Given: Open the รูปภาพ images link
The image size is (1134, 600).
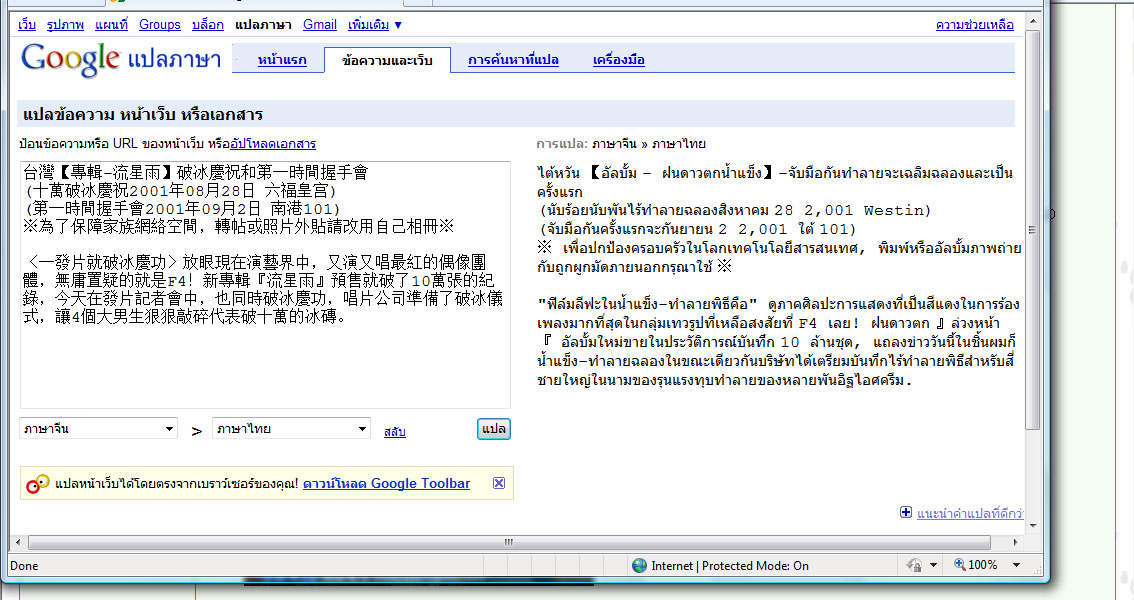Looking at the screenshot, I should coord(65,25).
